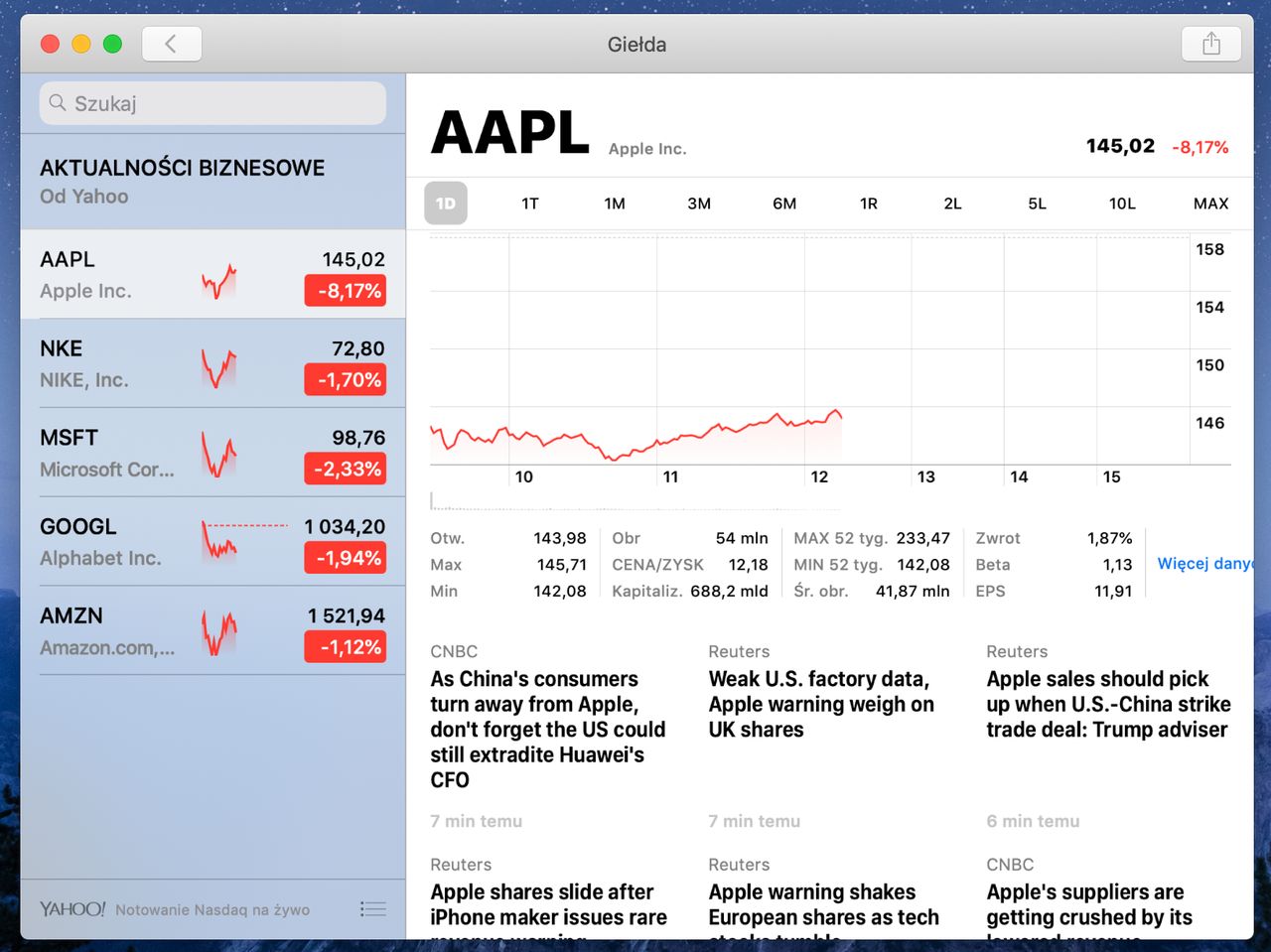Click the header price 145,02
Image resolution: width=1271 pixels, height=952 pixels.
click(1120, 146)
